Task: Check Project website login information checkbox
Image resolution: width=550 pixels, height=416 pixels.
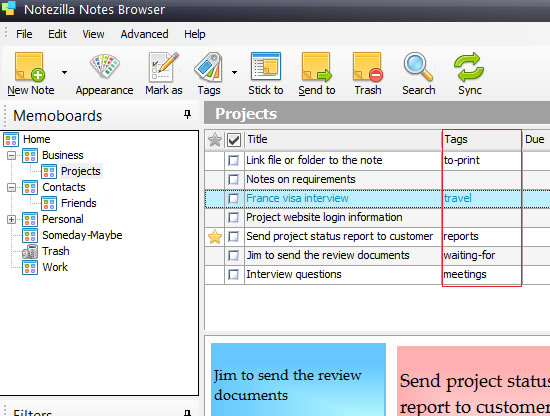Action: (233, 217)
